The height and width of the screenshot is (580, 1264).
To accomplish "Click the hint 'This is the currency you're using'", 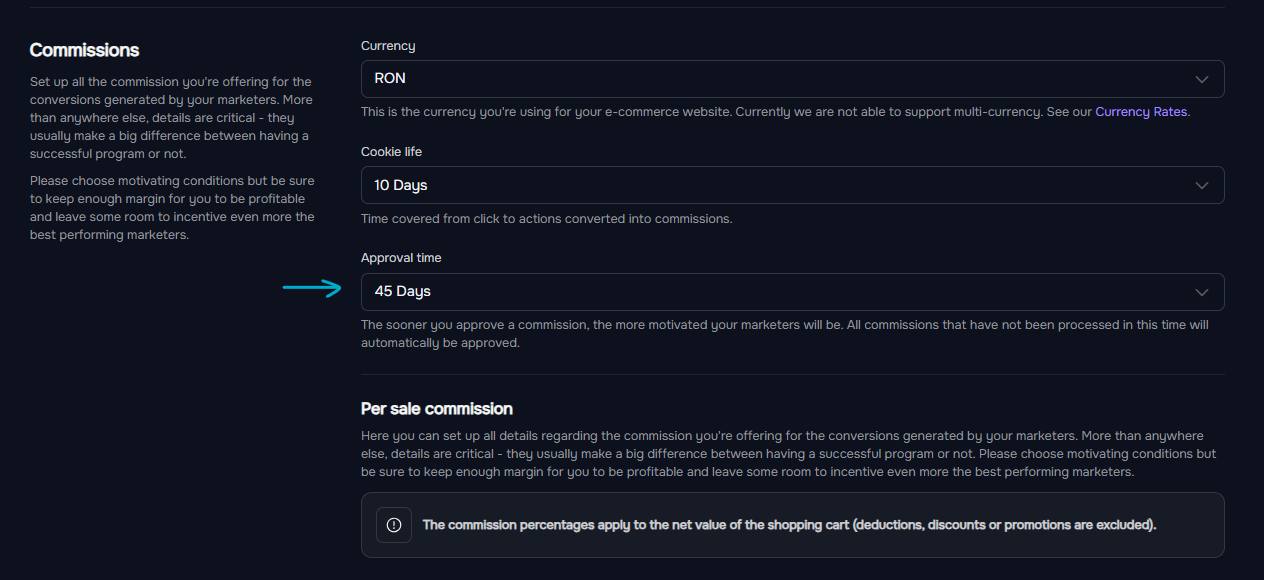I will [x=775, y=112].
